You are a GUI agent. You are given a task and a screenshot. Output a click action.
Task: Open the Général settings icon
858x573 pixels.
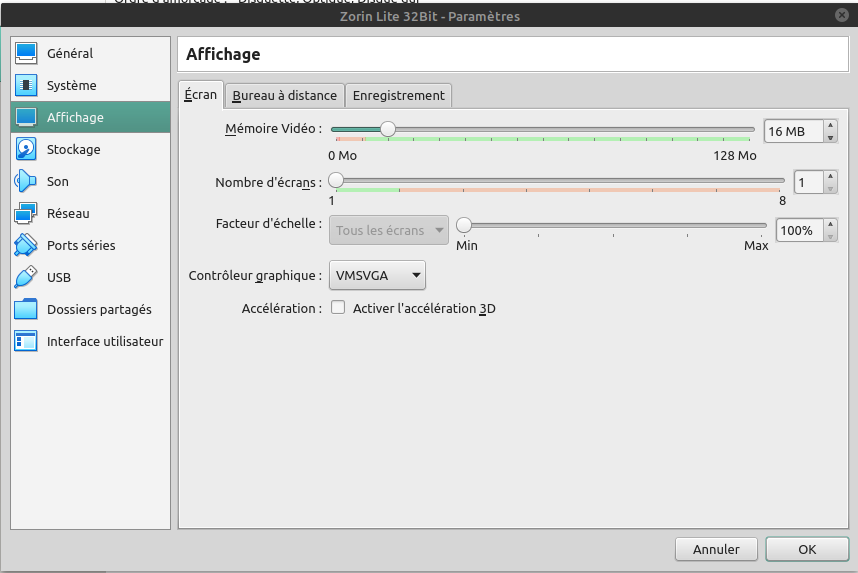[26, 54]
